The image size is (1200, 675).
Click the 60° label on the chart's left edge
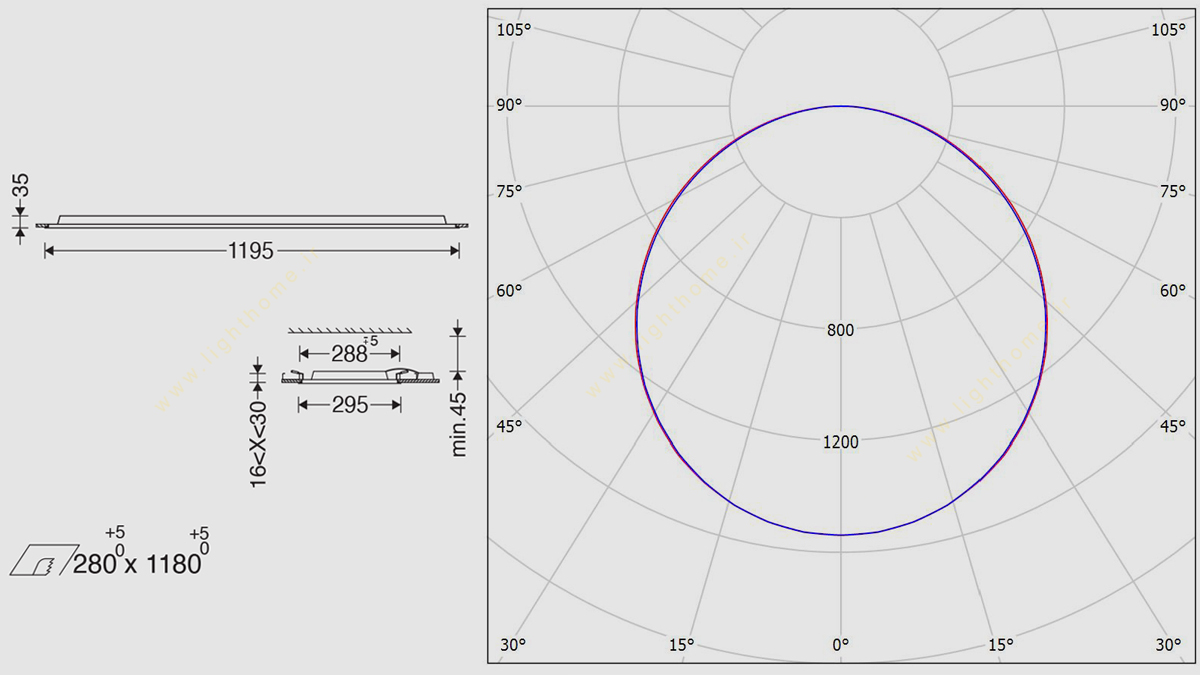click(x=510, y=291)
